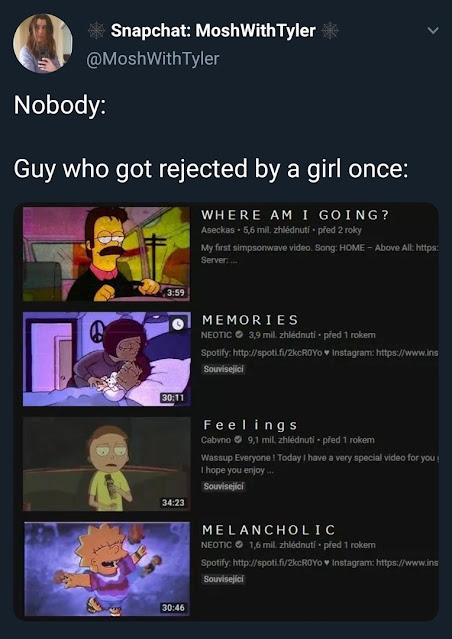Open MoshWithTyler's profile avatar
This screenshot has width=452, height=639.
coord(43,43)
